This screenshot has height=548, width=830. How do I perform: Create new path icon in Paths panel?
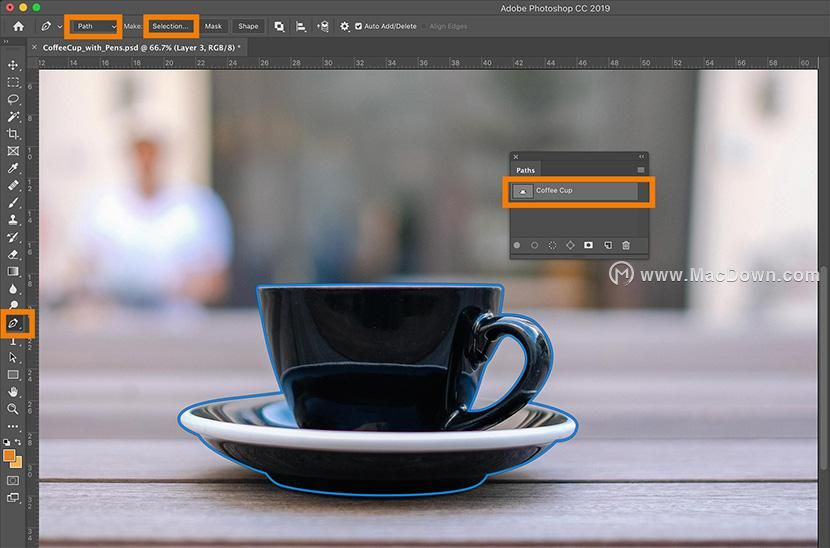click(608, 245)
